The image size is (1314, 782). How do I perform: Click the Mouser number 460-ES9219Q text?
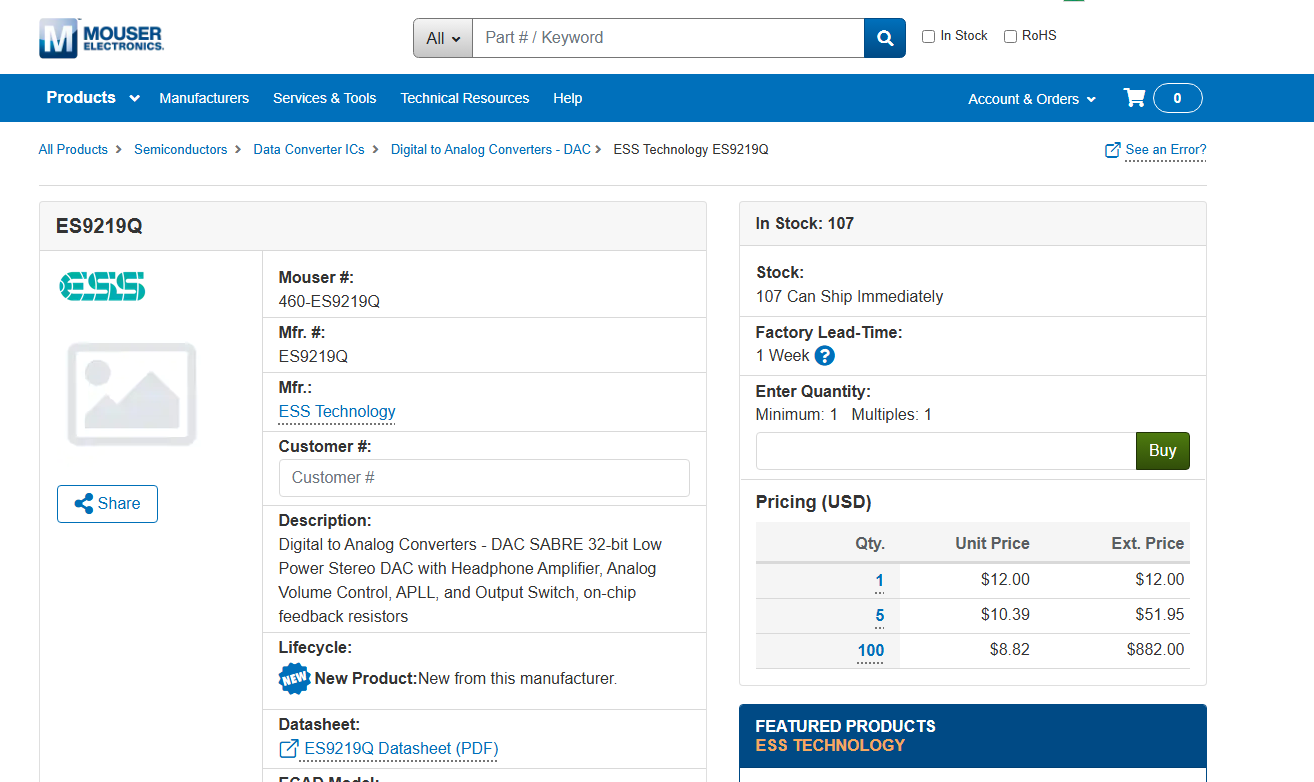[x=329, y=301]
